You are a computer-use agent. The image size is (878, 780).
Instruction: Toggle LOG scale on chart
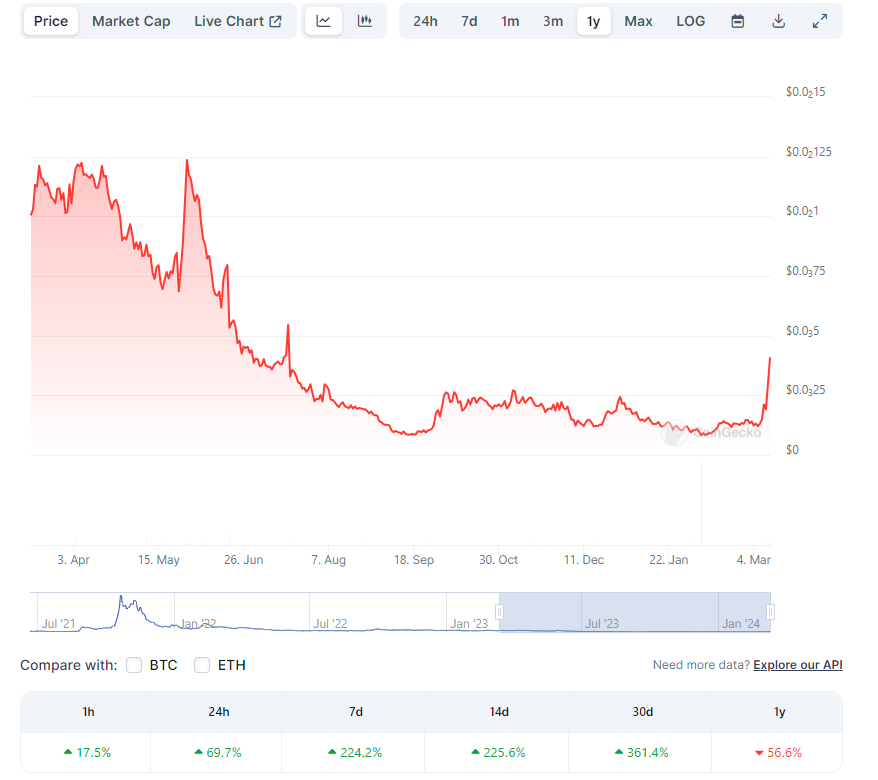click(x=690, y=21)
